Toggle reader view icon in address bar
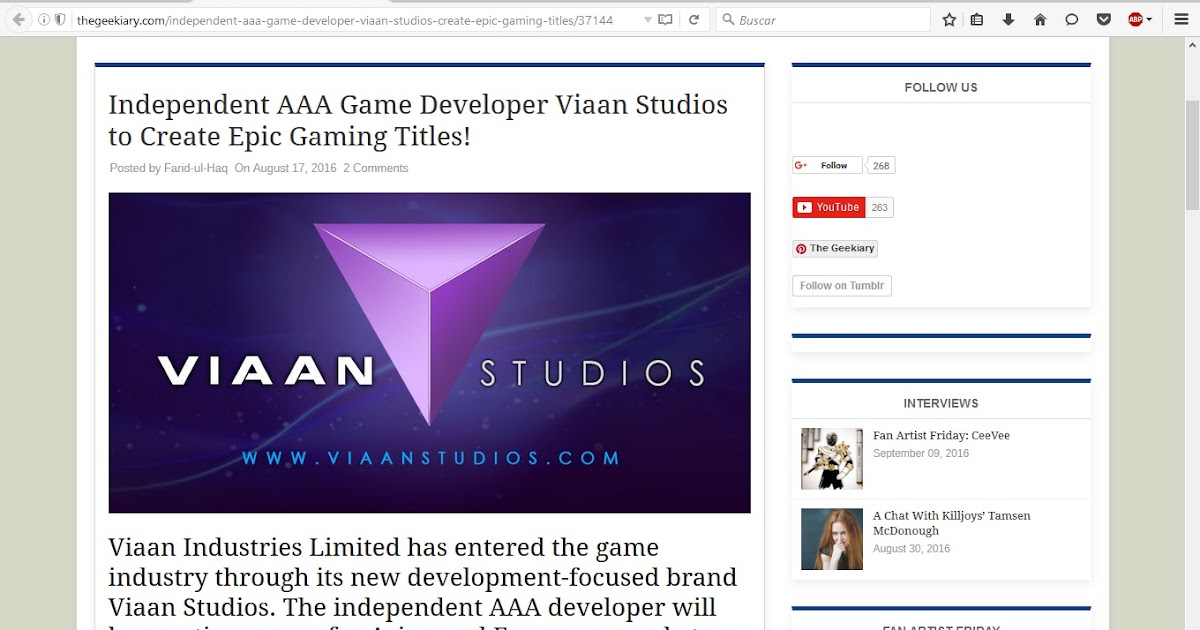This screenshot has width=1200, height=630. 665,20
